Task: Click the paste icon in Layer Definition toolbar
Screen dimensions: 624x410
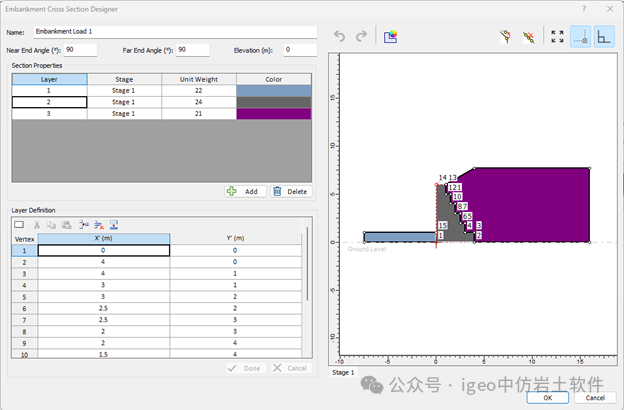Action: coord(66,225)
